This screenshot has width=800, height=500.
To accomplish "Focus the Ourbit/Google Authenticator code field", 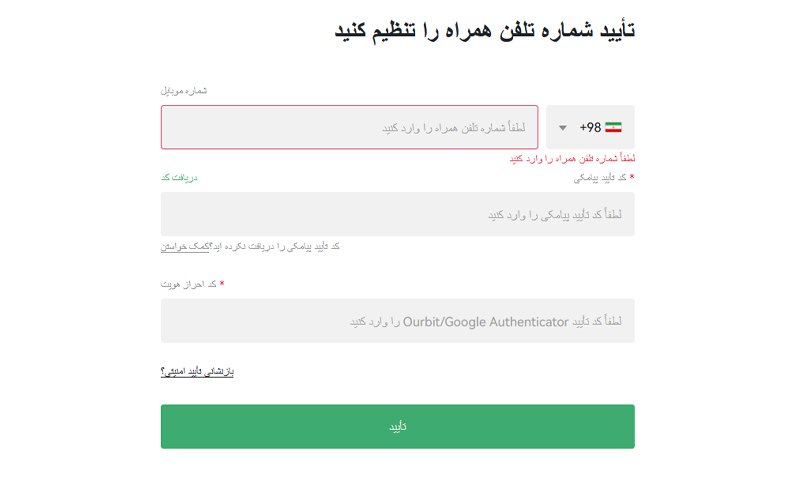I will (x=398, y=321).
